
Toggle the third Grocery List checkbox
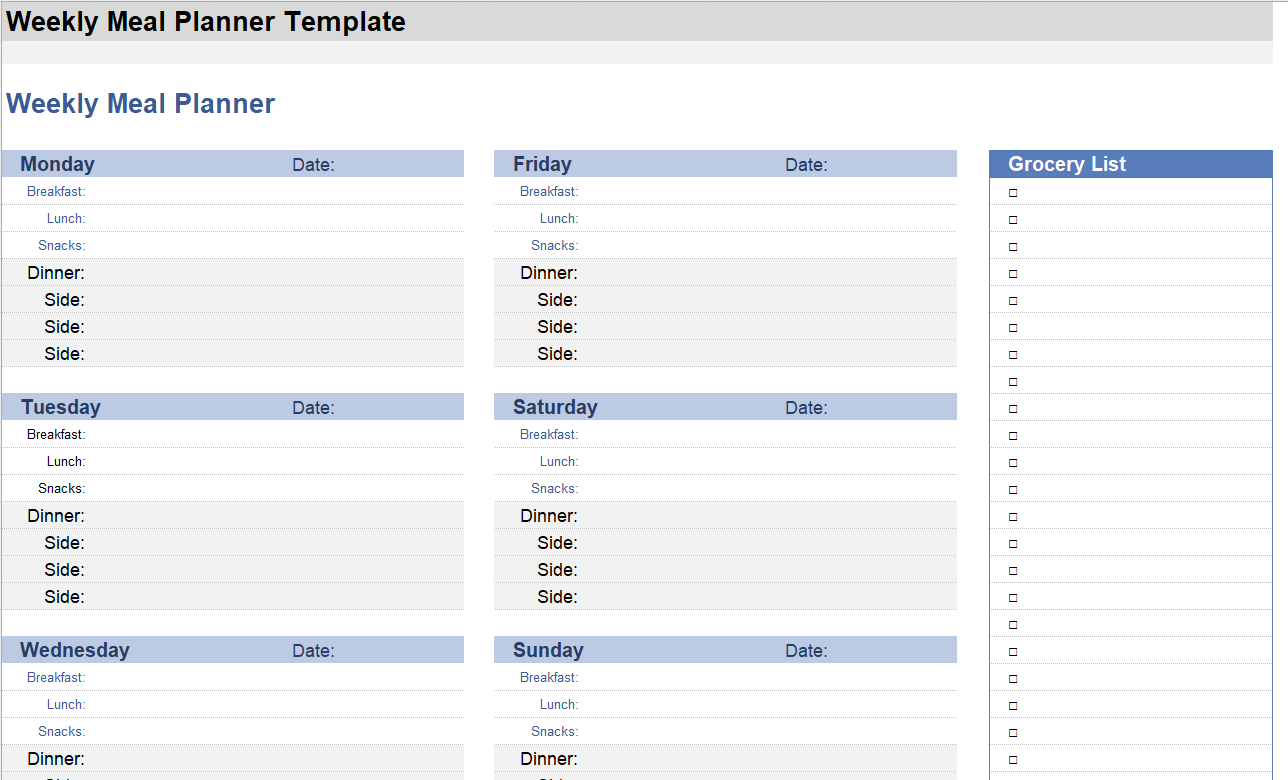coord(1013,246)
